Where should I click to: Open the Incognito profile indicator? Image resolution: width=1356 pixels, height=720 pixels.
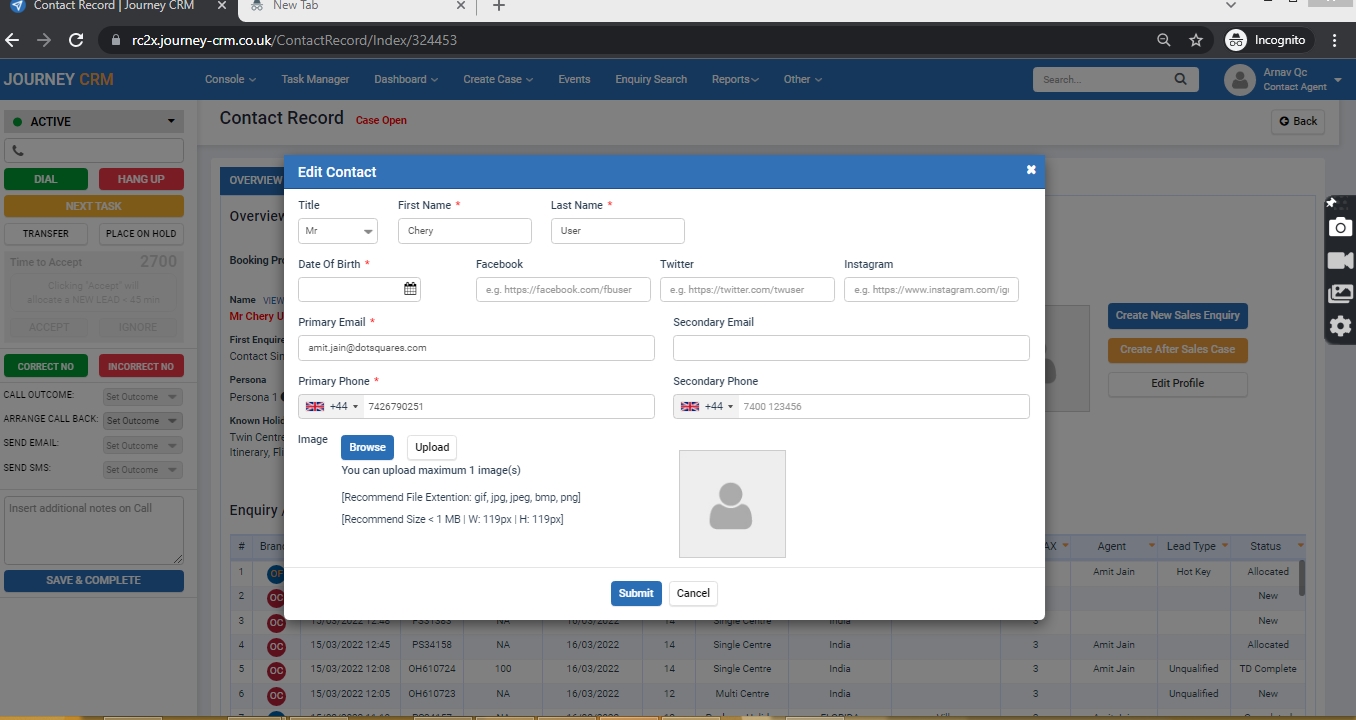pyautogui.click(x=1266, y=40)
